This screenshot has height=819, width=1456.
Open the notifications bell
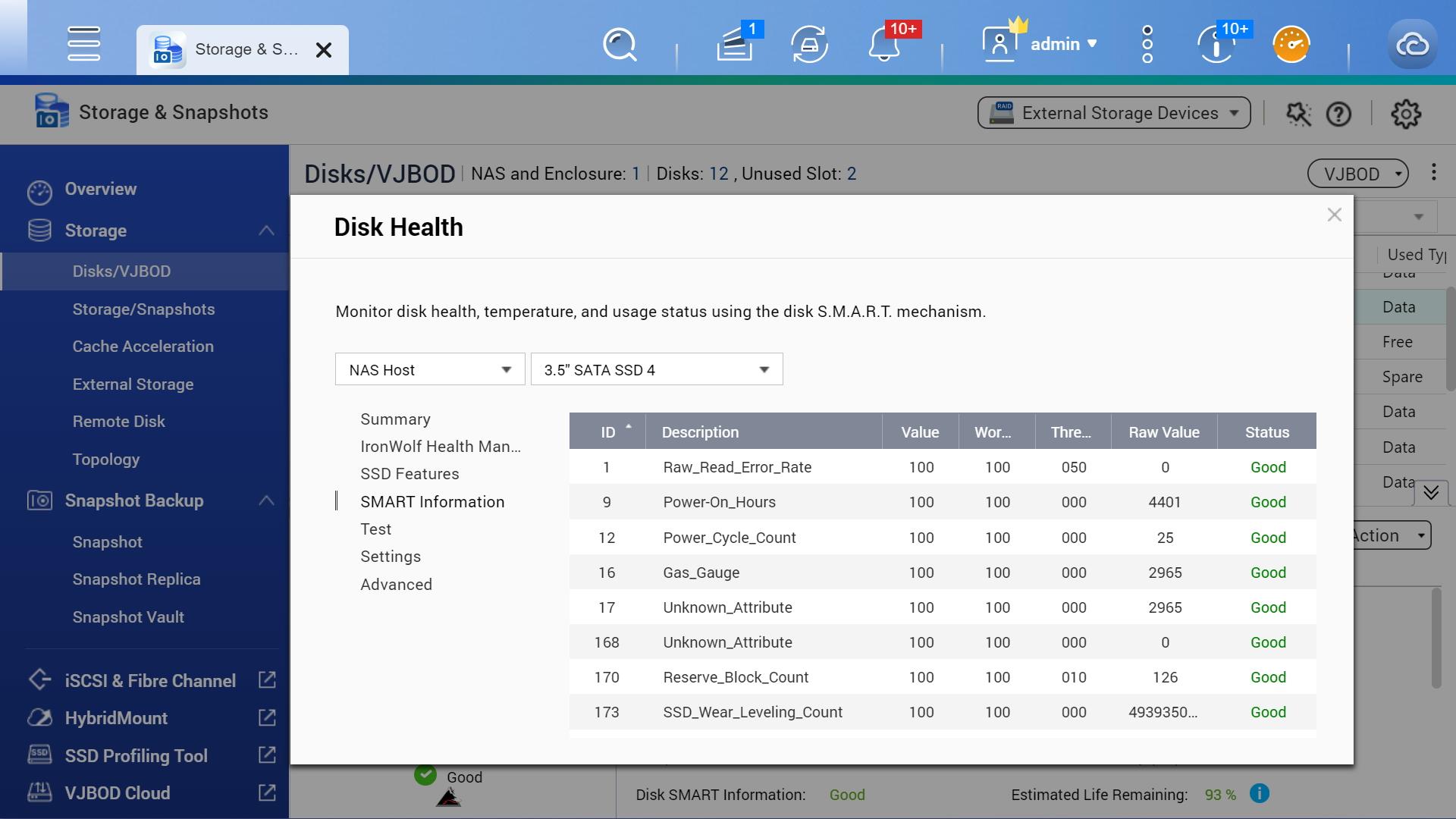click(x=884, y=44)
